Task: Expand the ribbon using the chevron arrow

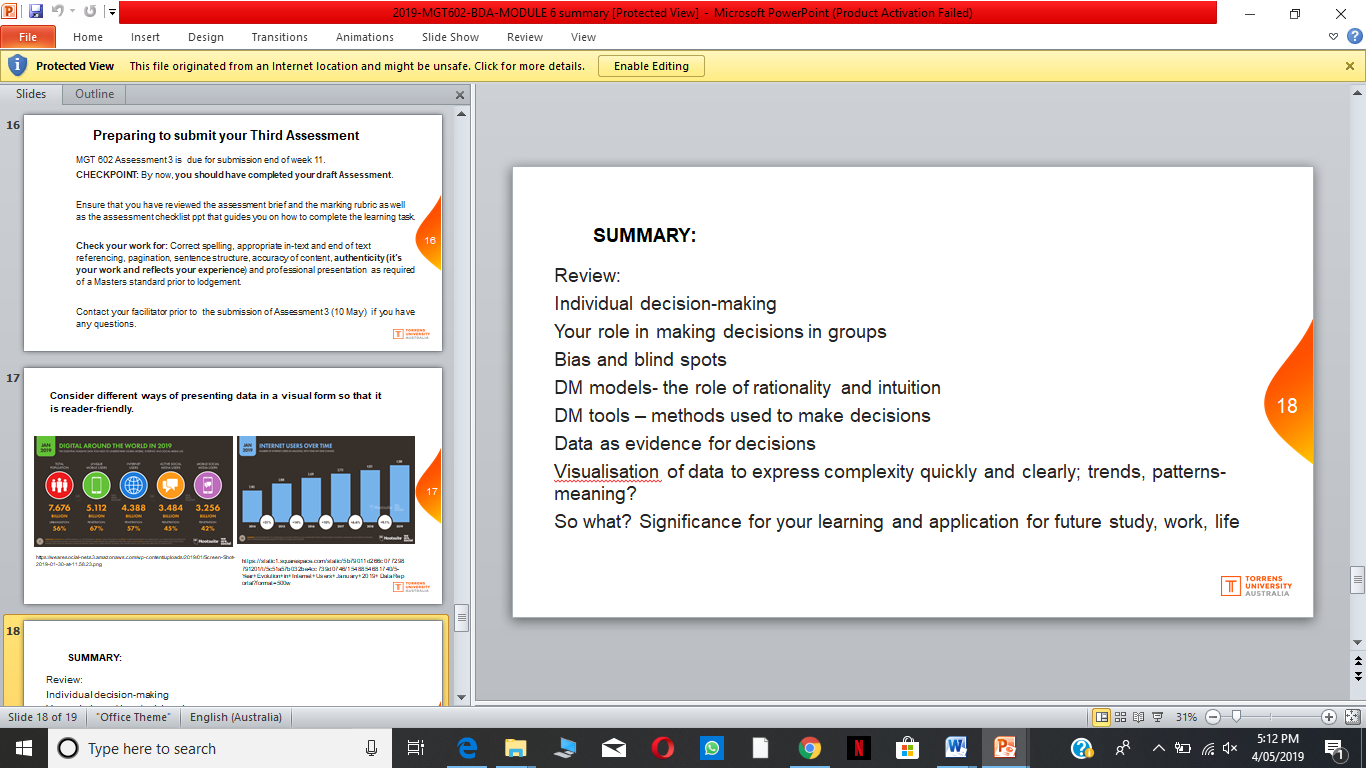Action: (1335, 37)
